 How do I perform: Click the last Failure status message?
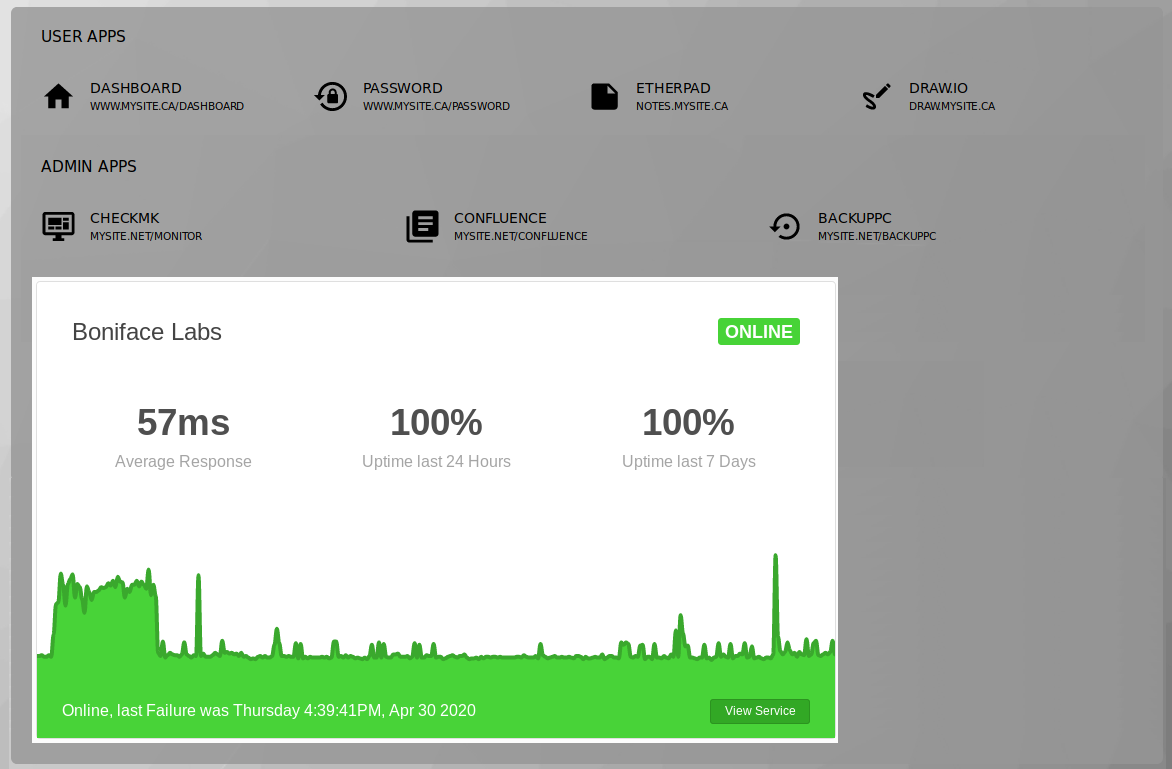click(268, 710)
